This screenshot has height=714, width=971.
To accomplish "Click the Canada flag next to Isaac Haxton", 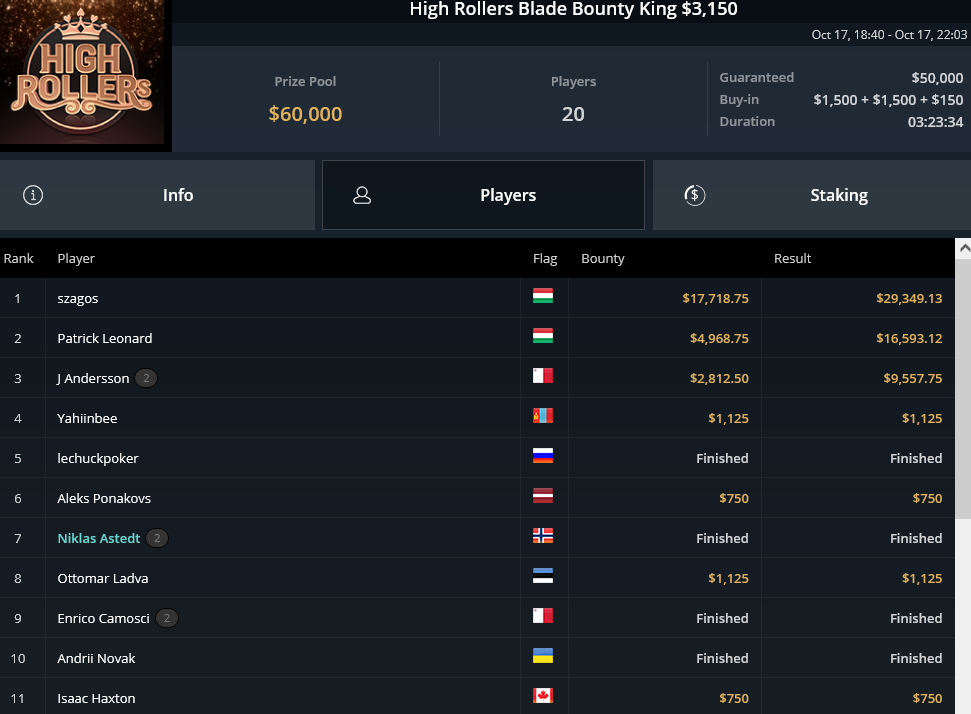I will click(x=542, y=695).
